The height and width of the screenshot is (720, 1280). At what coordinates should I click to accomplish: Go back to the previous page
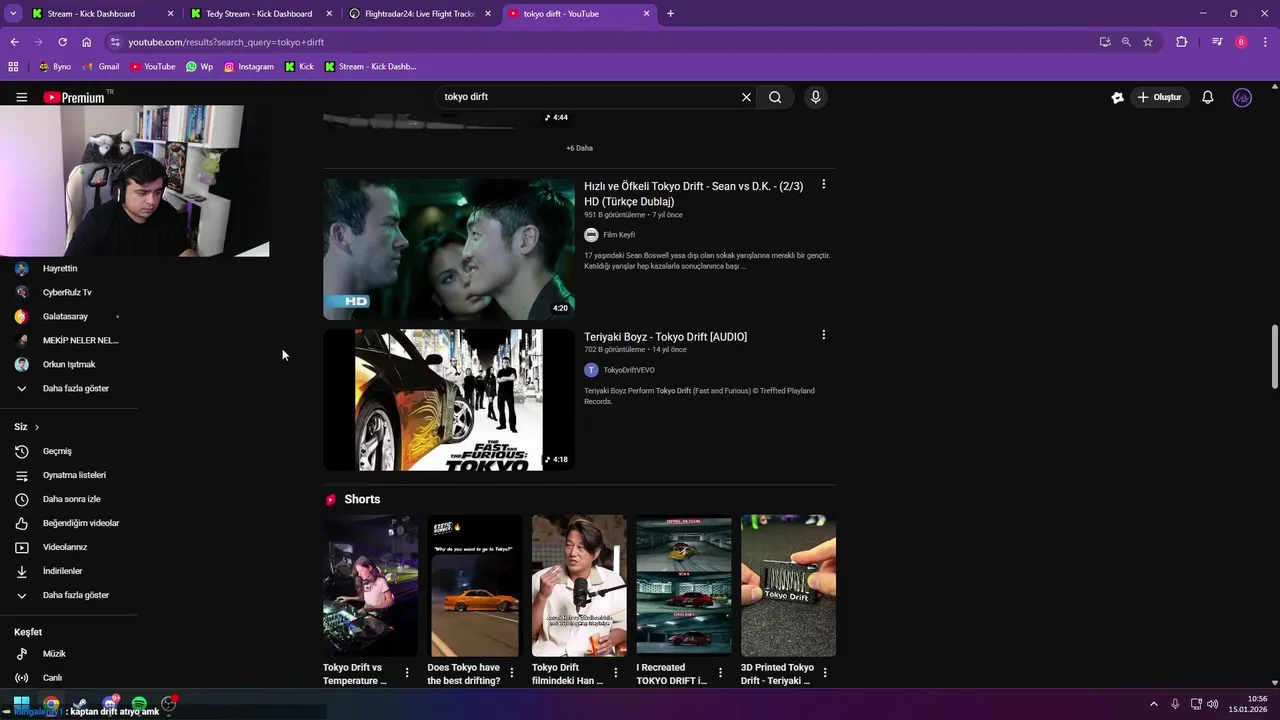pos(14,42)
